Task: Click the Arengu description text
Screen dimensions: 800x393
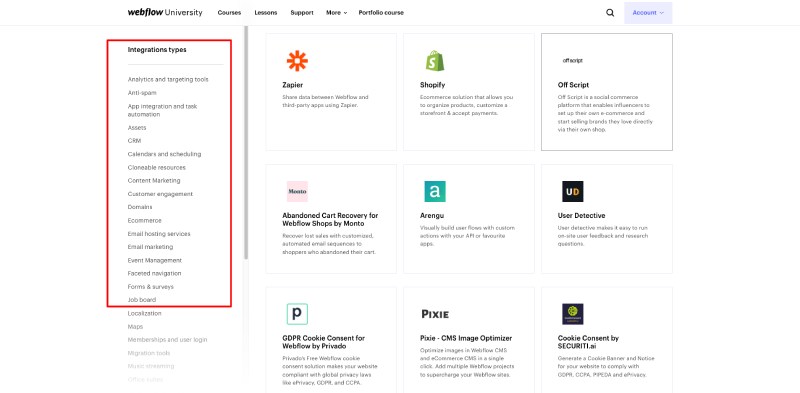Action: pos(467,236)
